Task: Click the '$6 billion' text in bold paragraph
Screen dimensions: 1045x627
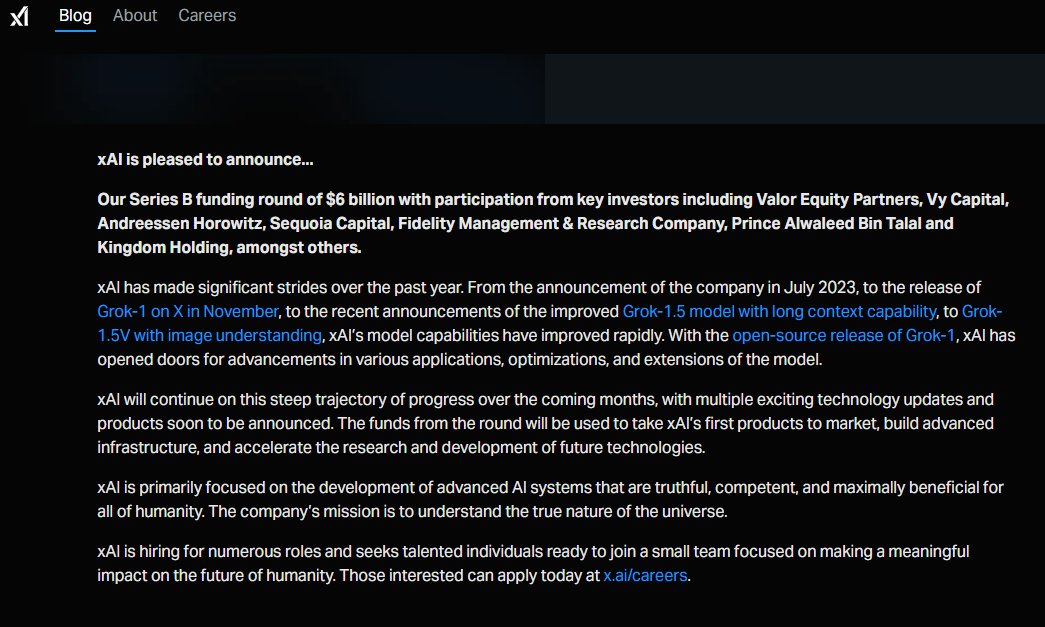Action: [359, 199]
